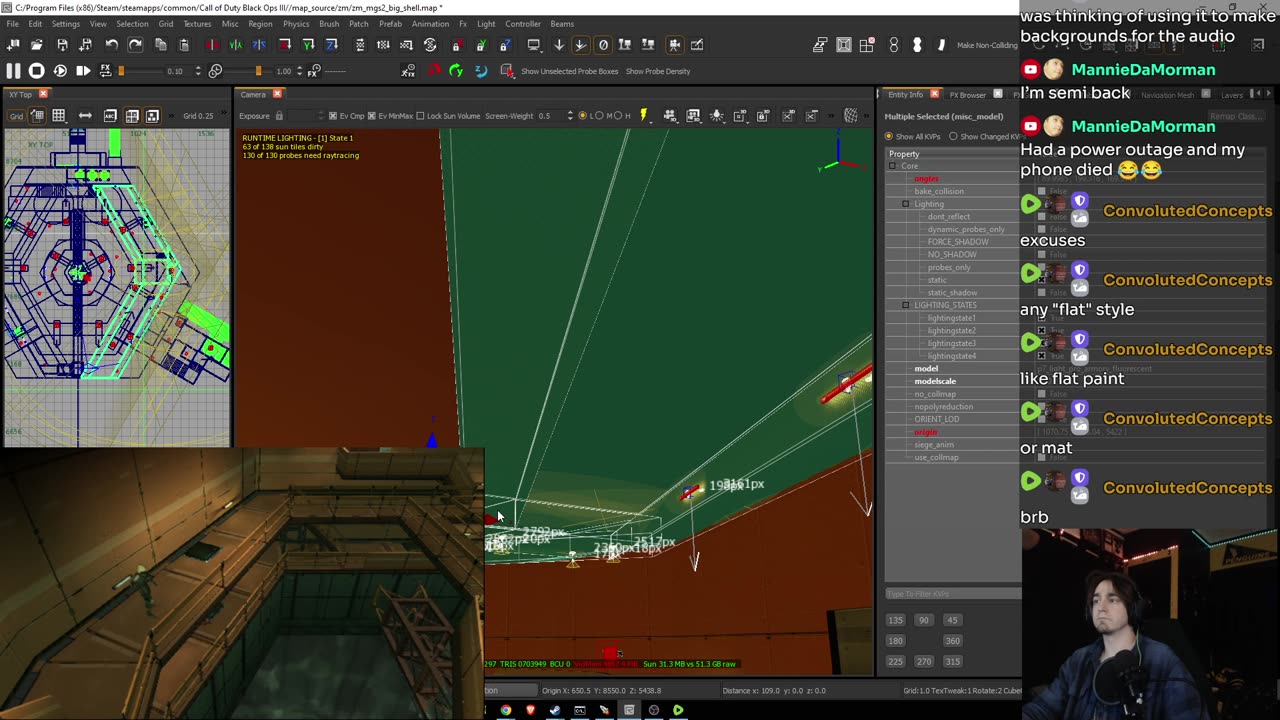Click the Flip Z axis blue icon
The width and height of the screenshot is (1280, 720).
(x=259, y=45)
